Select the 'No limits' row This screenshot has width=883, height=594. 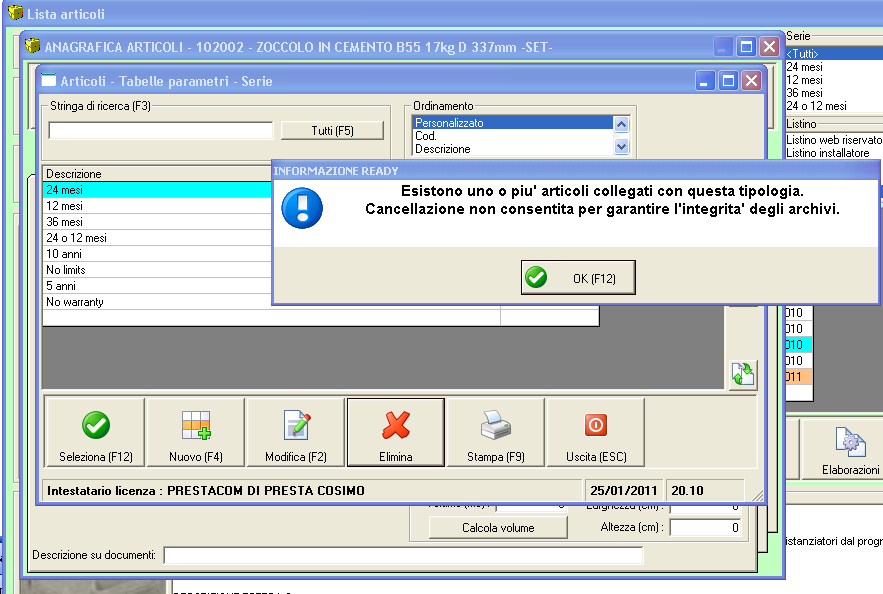click(157, 270)
